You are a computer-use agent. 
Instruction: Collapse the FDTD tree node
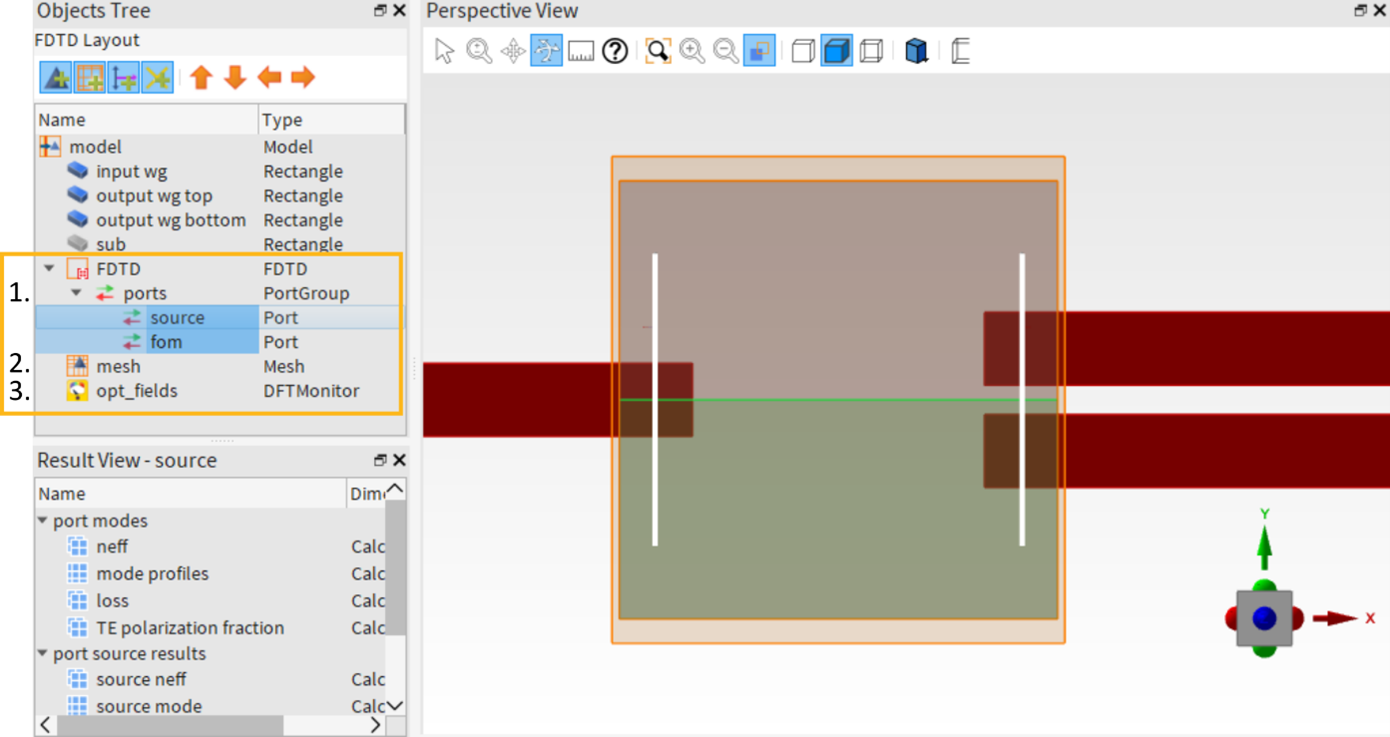(49, 269)
